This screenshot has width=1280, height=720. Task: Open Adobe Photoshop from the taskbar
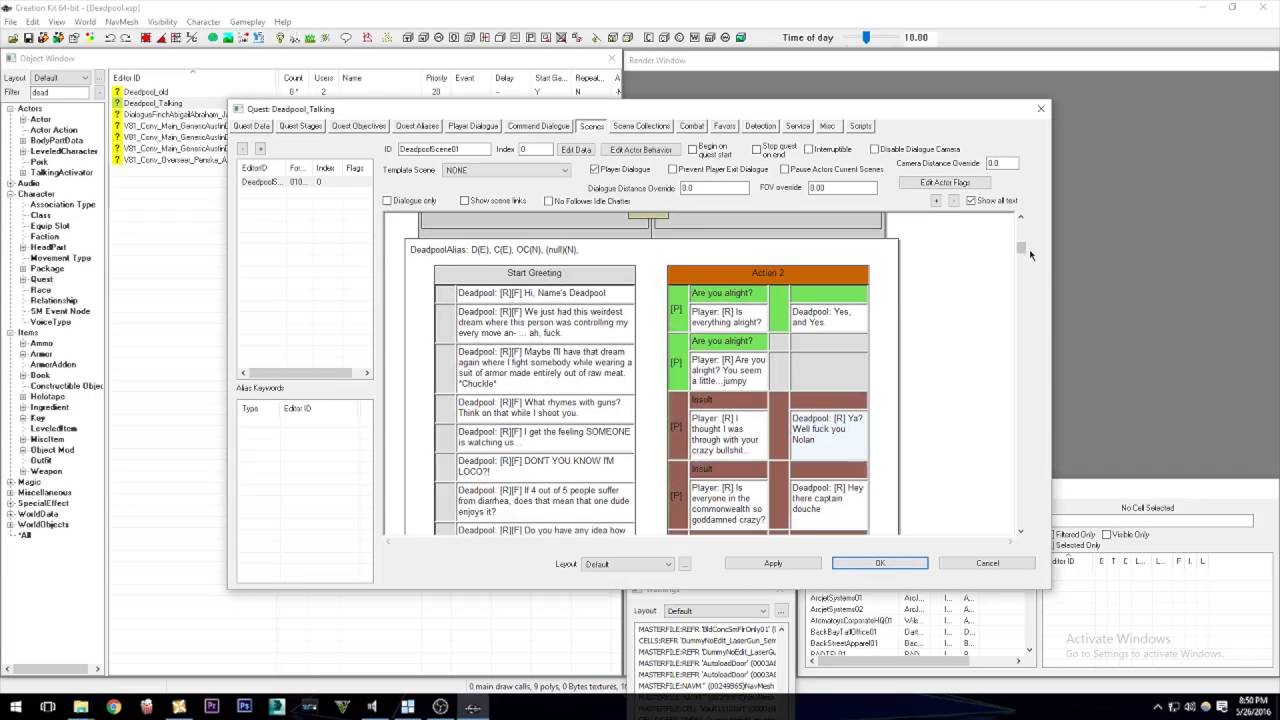click(x=244, y=707)
